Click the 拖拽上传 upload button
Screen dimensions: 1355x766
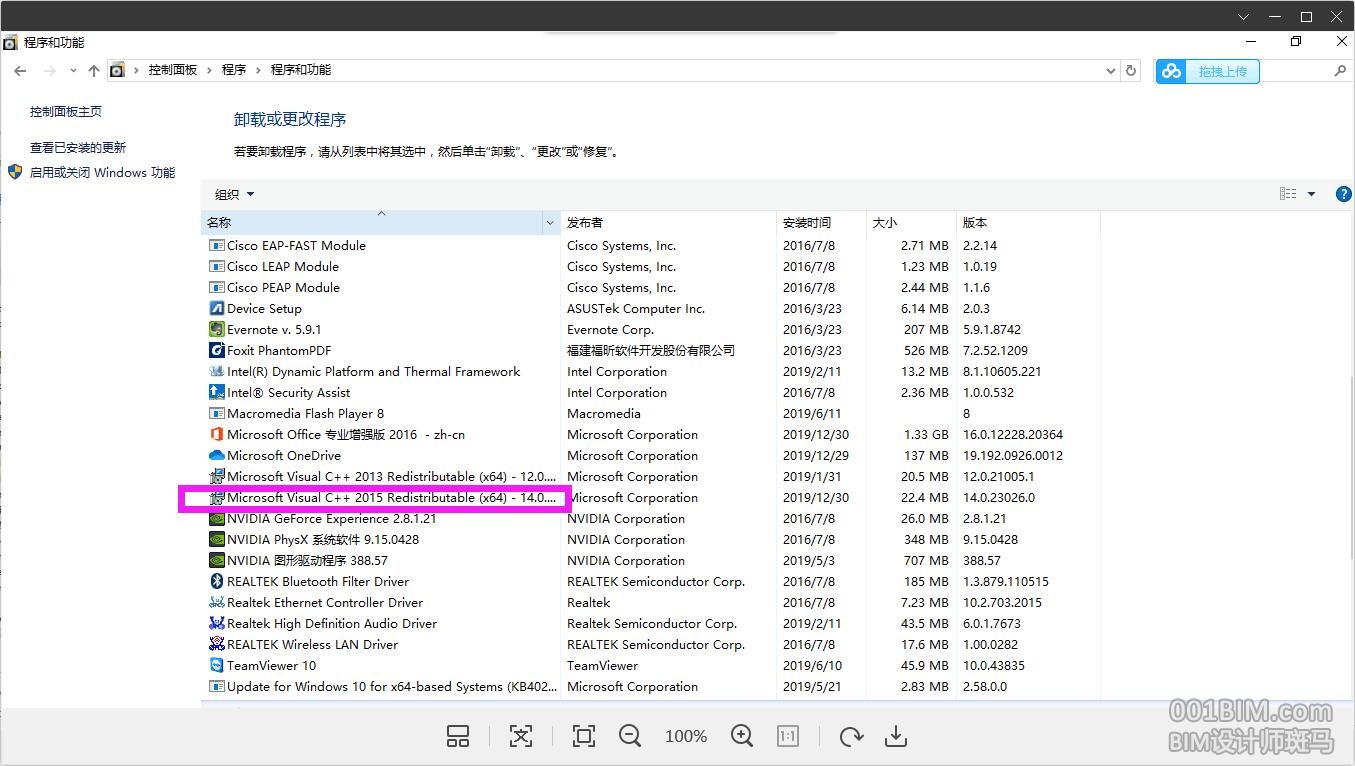(x=1208, y=71)
